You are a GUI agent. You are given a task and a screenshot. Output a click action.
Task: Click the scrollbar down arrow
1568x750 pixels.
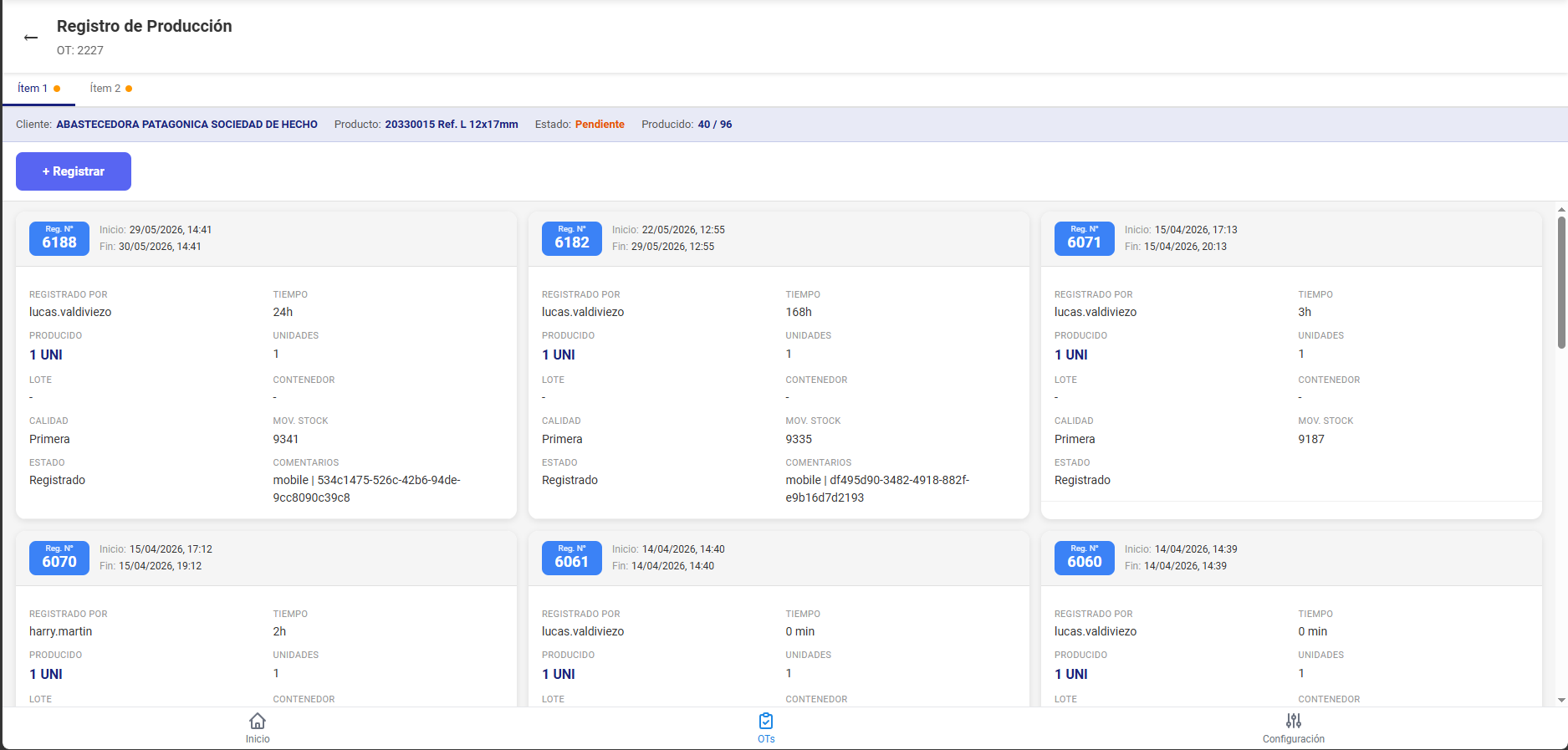1561,700
